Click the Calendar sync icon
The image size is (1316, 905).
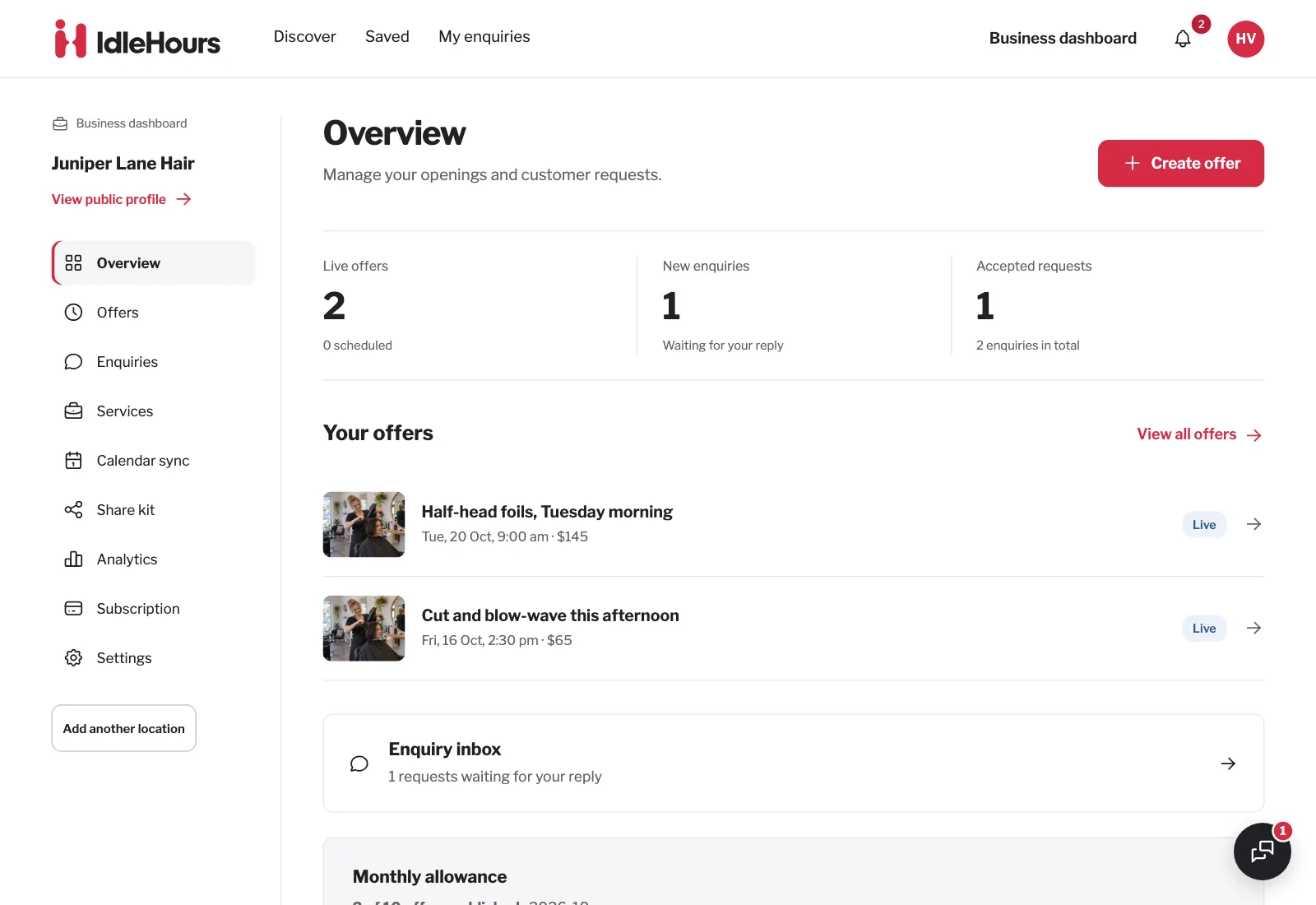pyautogui.click(x=73, y=461)
